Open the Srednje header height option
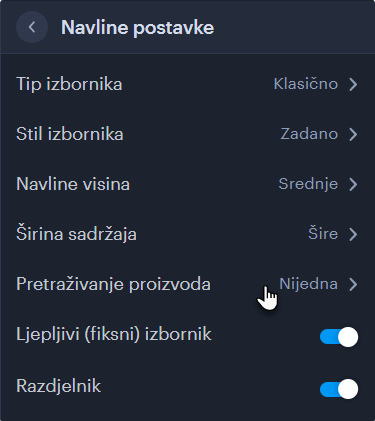The image size is (375, 421). (308, 184)
